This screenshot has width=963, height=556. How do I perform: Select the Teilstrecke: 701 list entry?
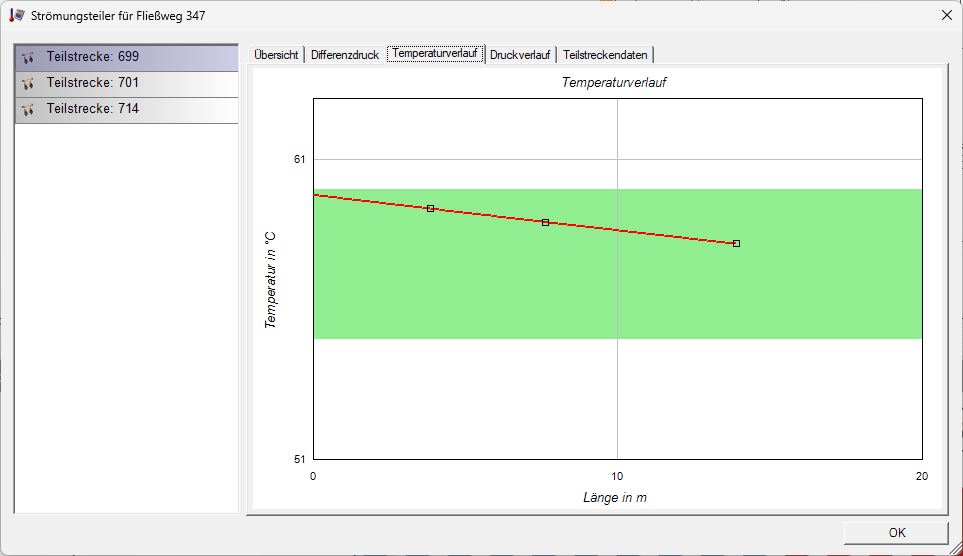[x=127, y=84]
